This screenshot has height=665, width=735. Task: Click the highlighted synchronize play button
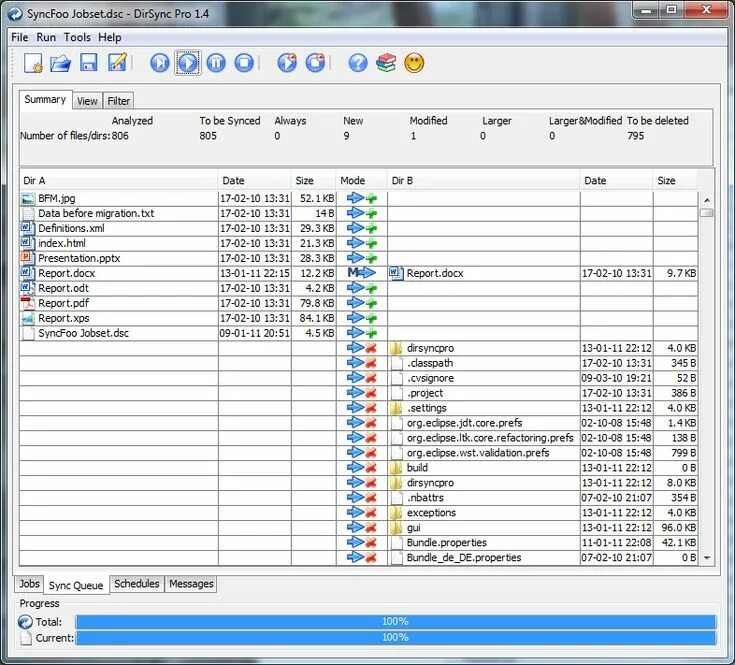(x=188, y=63)
